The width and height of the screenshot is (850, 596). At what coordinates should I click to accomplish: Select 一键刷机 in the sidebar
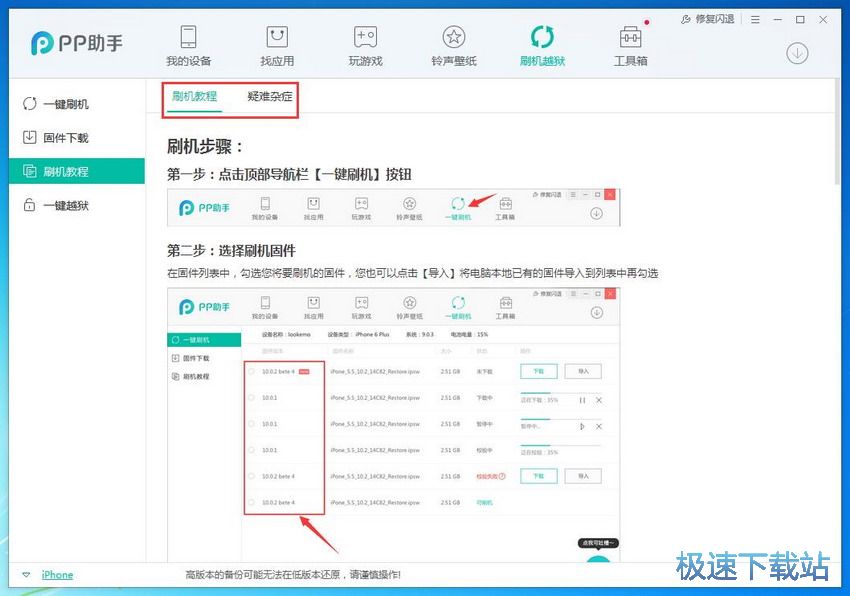[77, 104]
